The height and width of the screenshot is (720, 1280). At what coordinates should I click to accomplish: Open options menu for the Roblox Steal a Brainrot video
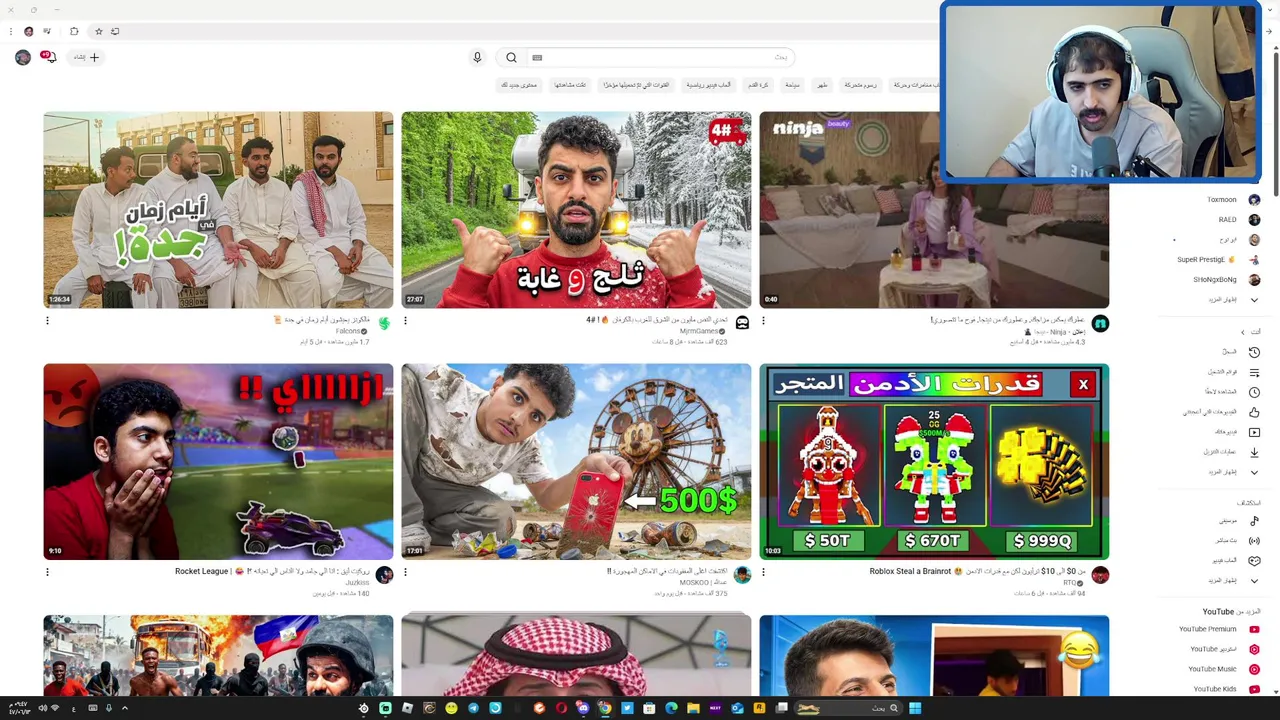[763, 572]
